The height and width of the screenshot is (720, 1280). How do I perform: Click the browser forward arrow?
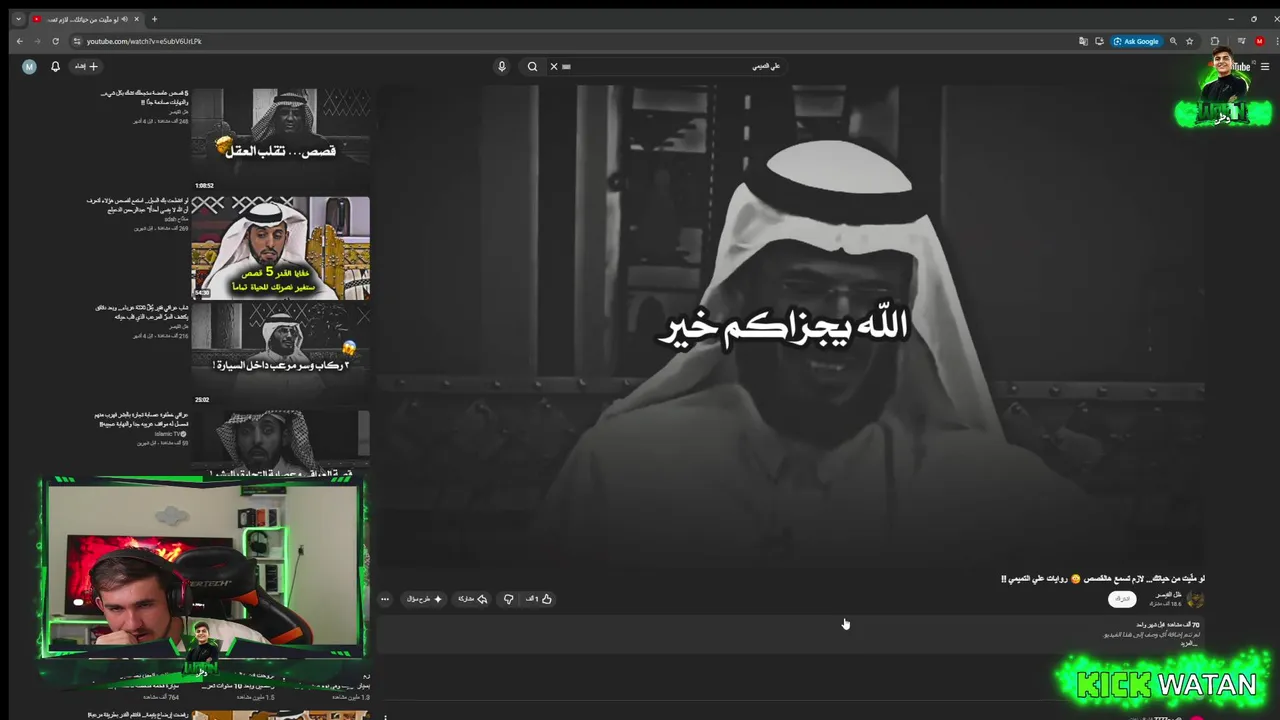point(37,41)
